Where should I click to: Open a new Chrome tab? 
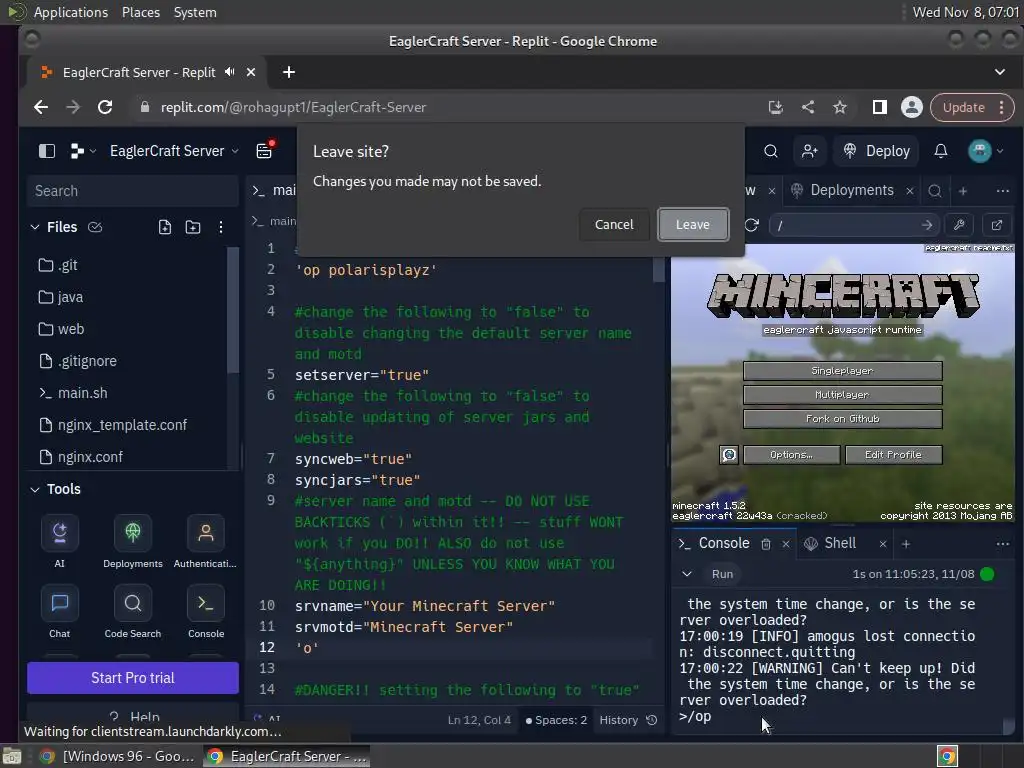pyautogui.click(x=289, y=72)
